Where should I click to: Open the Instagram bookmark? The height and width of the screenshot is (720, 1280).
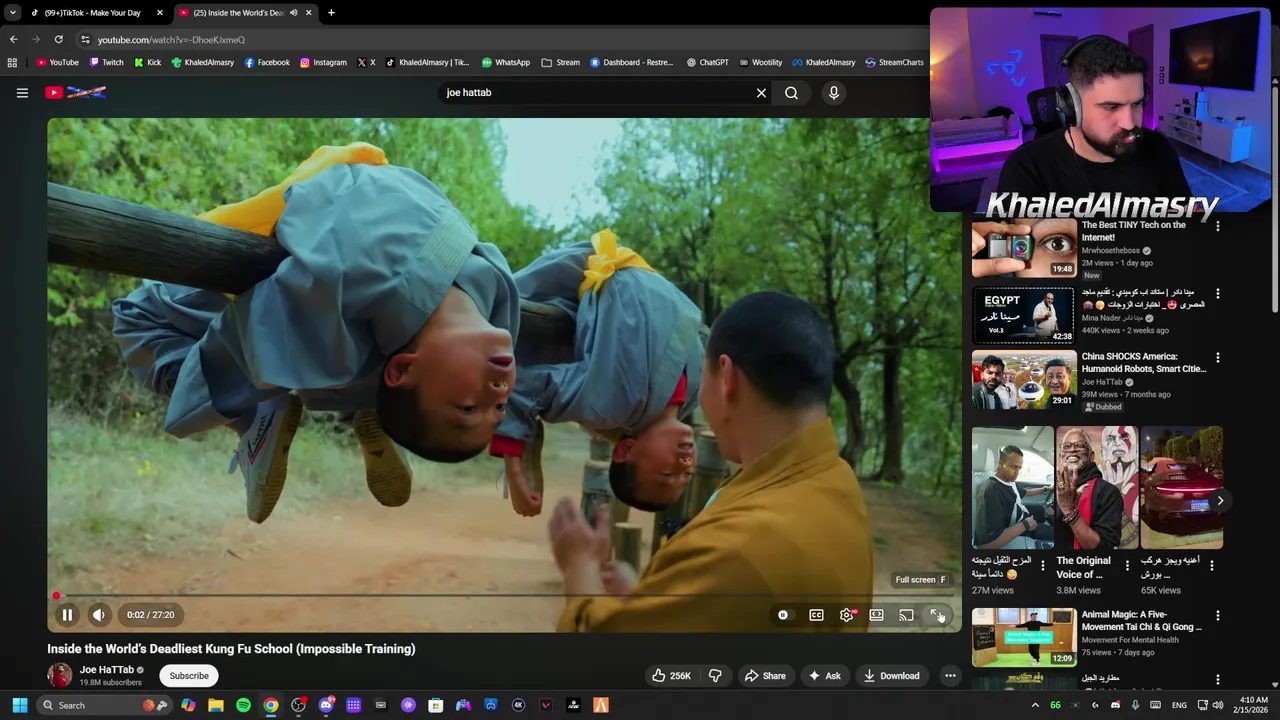323,62
